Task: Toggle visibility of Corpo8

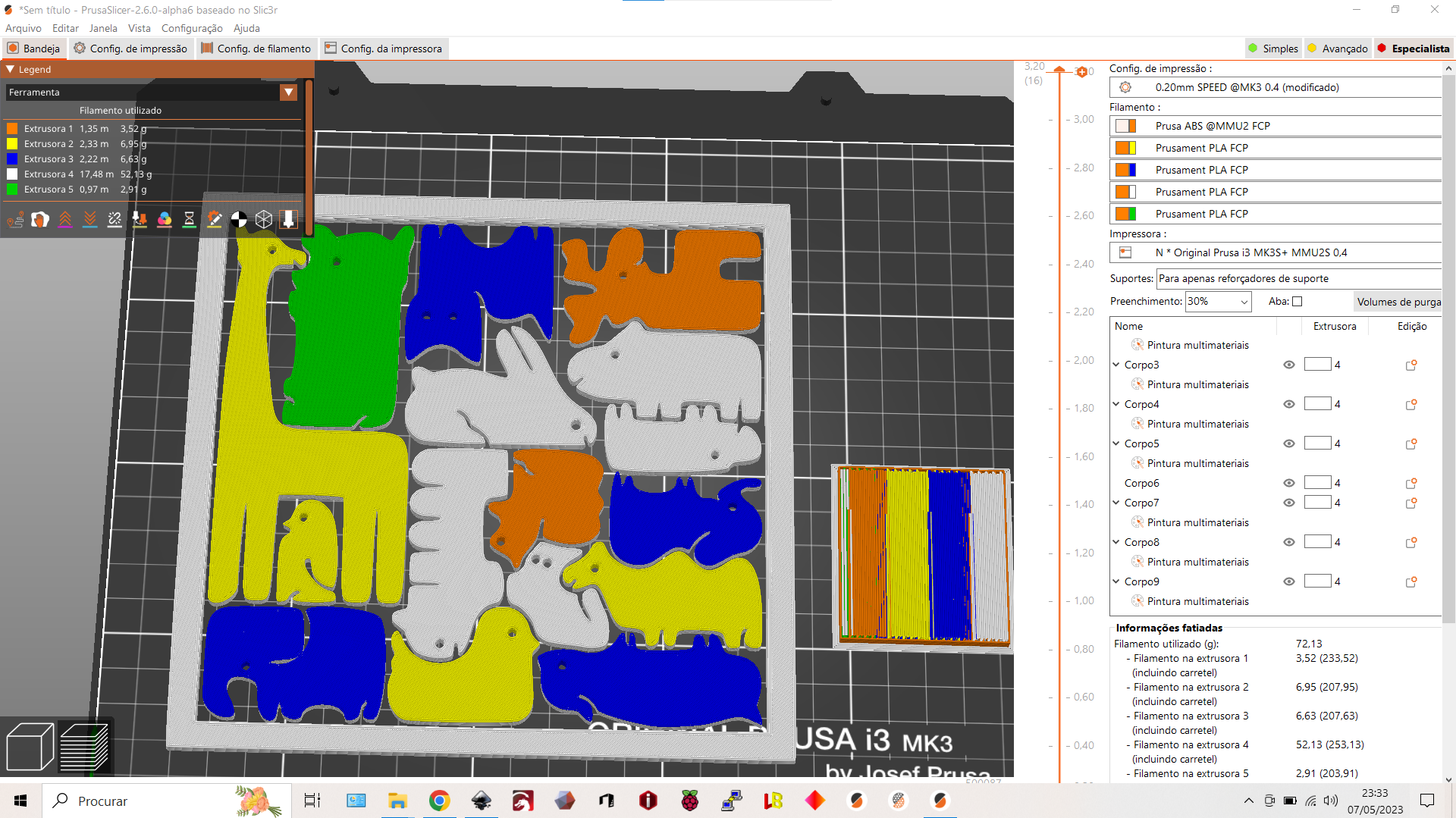Action: pos(1288,542)
